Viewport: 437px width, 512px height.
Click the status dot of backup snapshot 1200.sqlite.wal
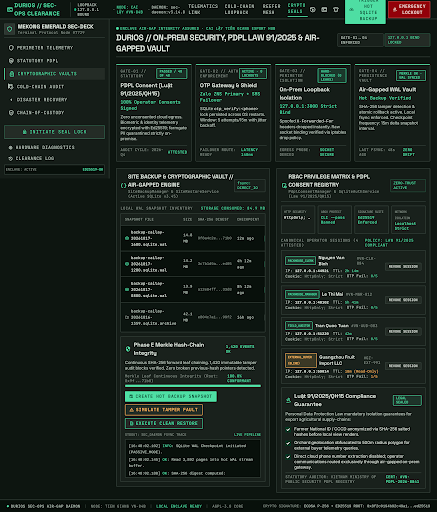(127, 264)
